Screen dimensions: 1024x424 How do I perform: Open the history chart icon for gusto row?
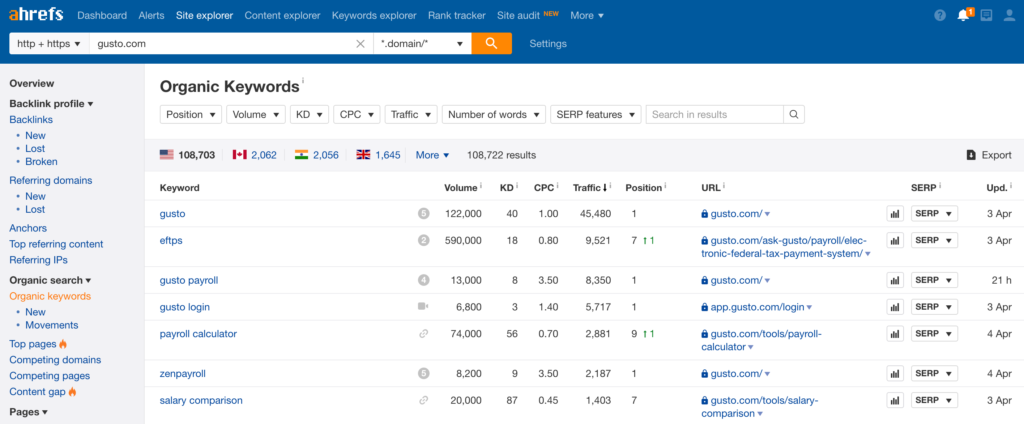[x=895, y=214]
